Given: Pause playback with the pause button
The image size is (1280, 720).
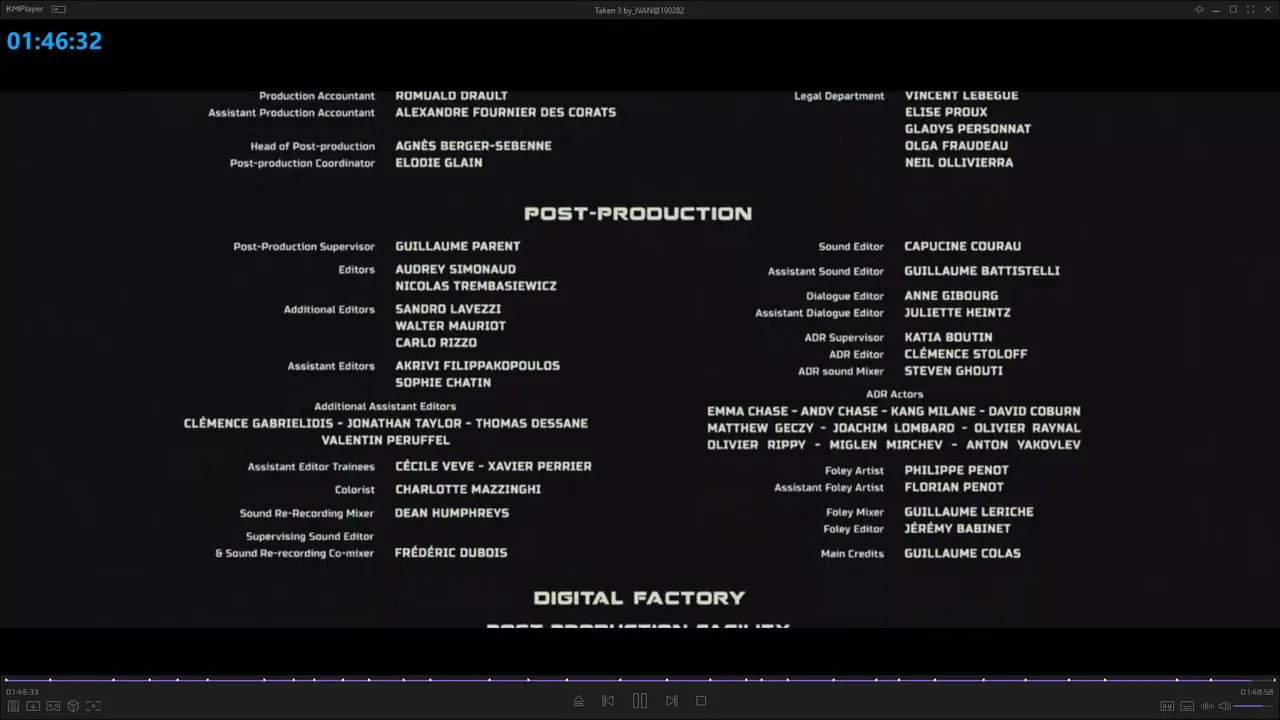Looking at the screenshot, I should (640, 701).
